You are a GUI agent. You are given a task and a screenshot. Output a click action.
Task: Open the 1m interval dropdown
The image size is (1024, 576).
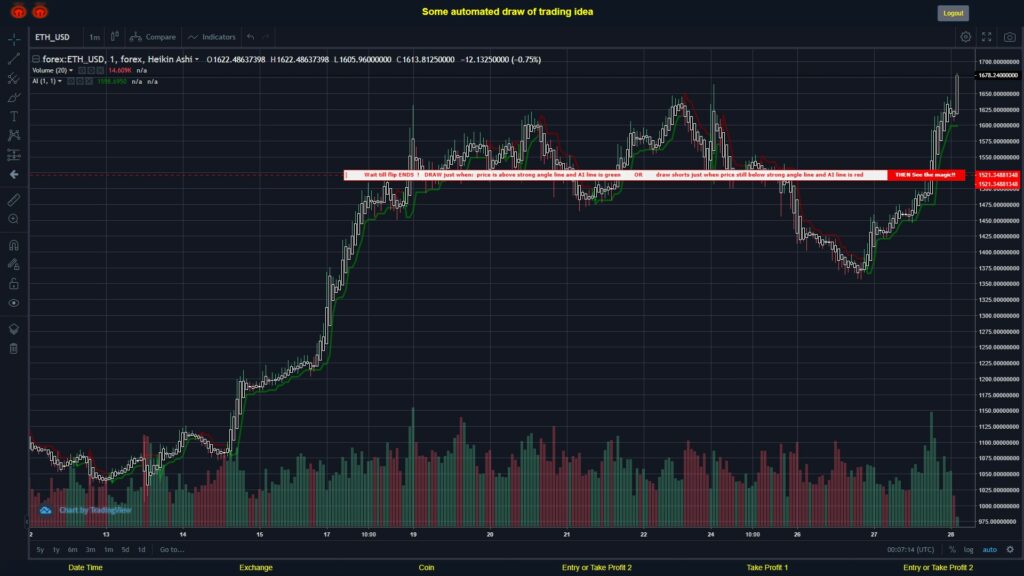click(x=95, y=37)
